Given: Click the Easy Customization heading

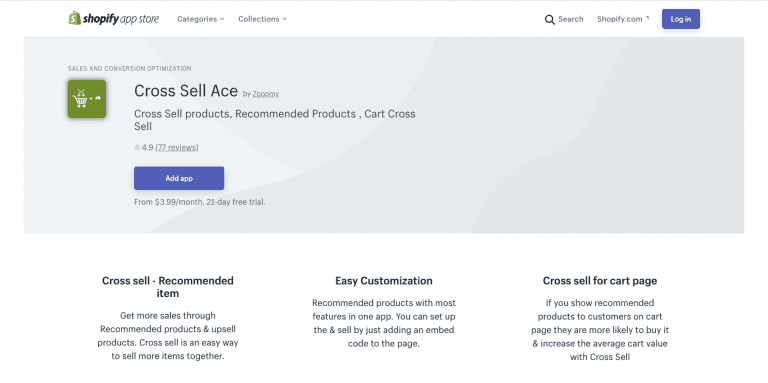Looking at the screenshot, I should [x=384, y=281].
